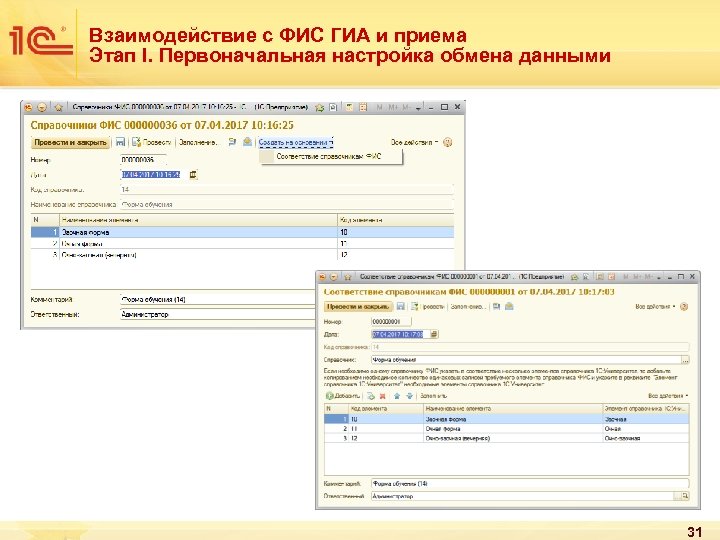Click Заполнить in table toolbar
This screenshot has height=540, width=720.
click(433, 395)
